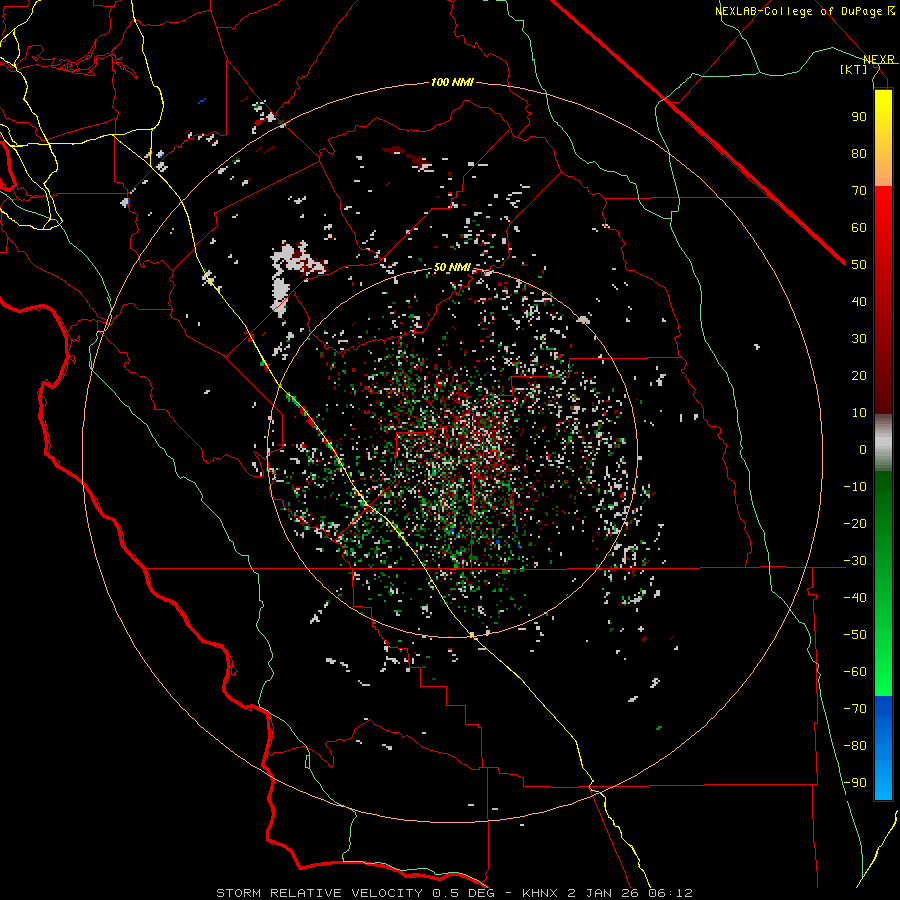Screen dimensions: 900x900
Task: Select the 80 value on the velocity scale
Action: tap(859, 153)
